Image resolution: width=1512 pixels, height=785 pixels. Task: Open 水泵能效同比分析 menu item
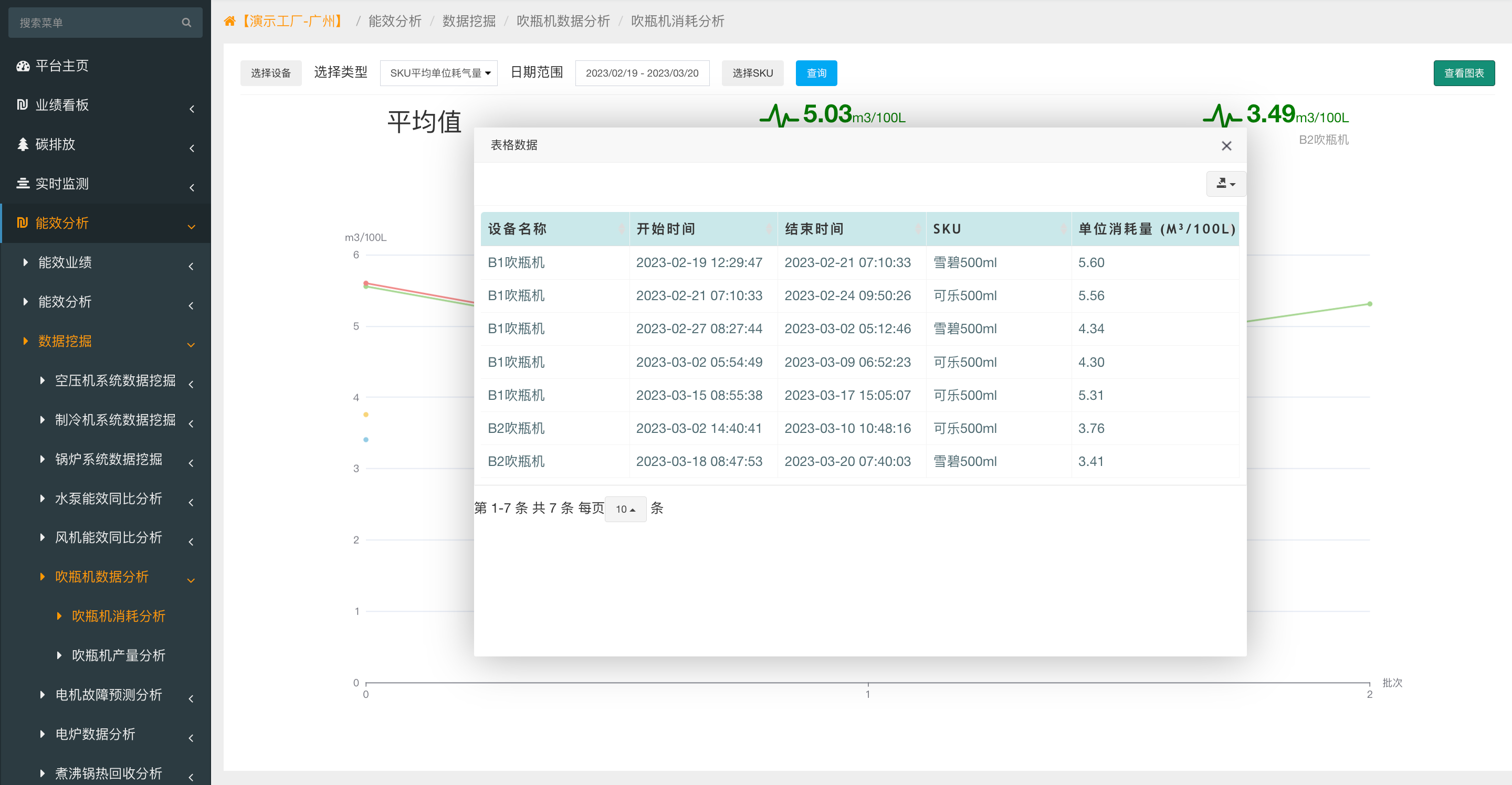click(x=109, y=498)
